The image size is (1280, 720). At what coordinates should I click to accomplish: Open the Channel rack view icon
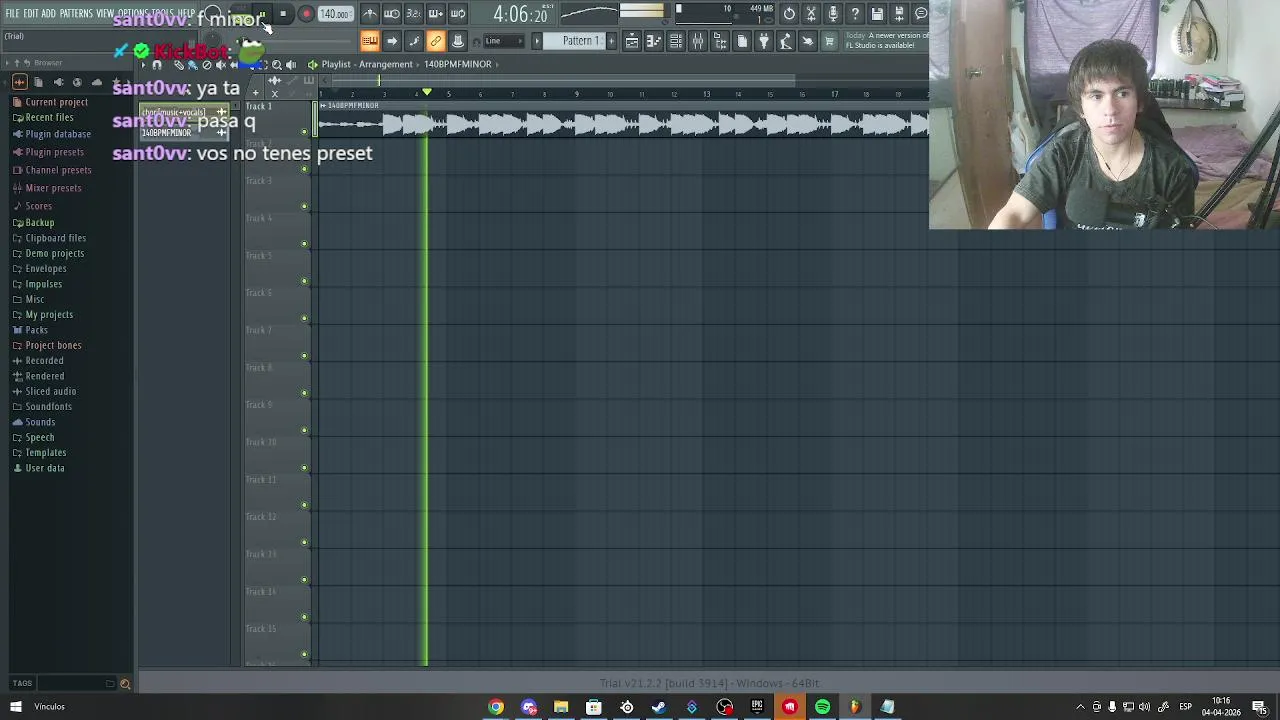click(676, 41)
